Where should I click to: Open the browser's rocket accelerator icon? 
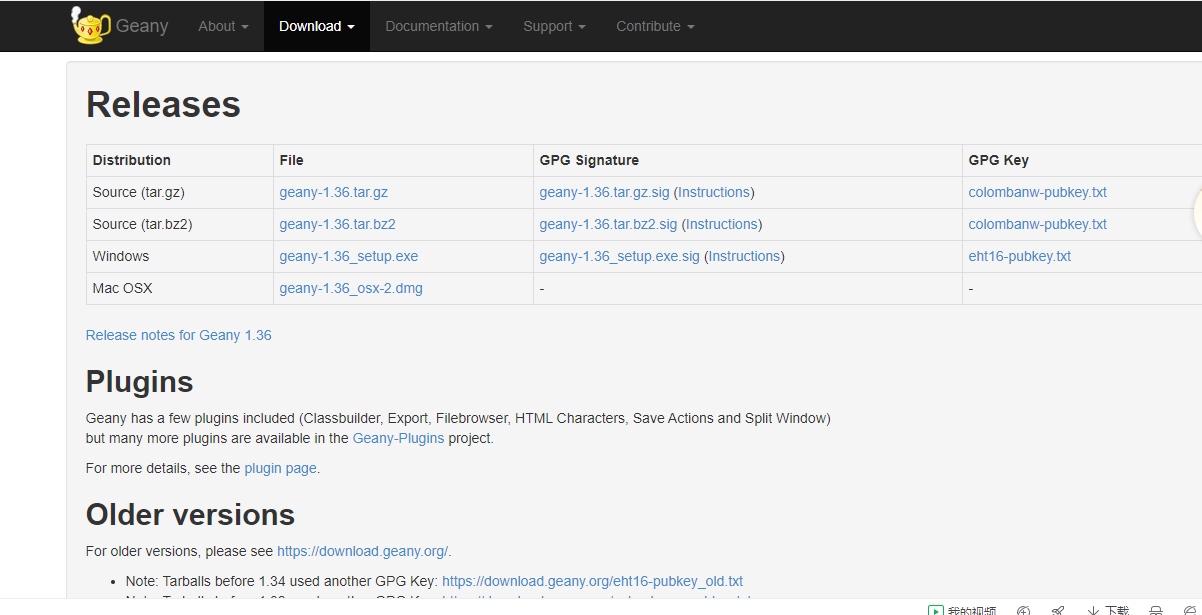click(1058, 609)
